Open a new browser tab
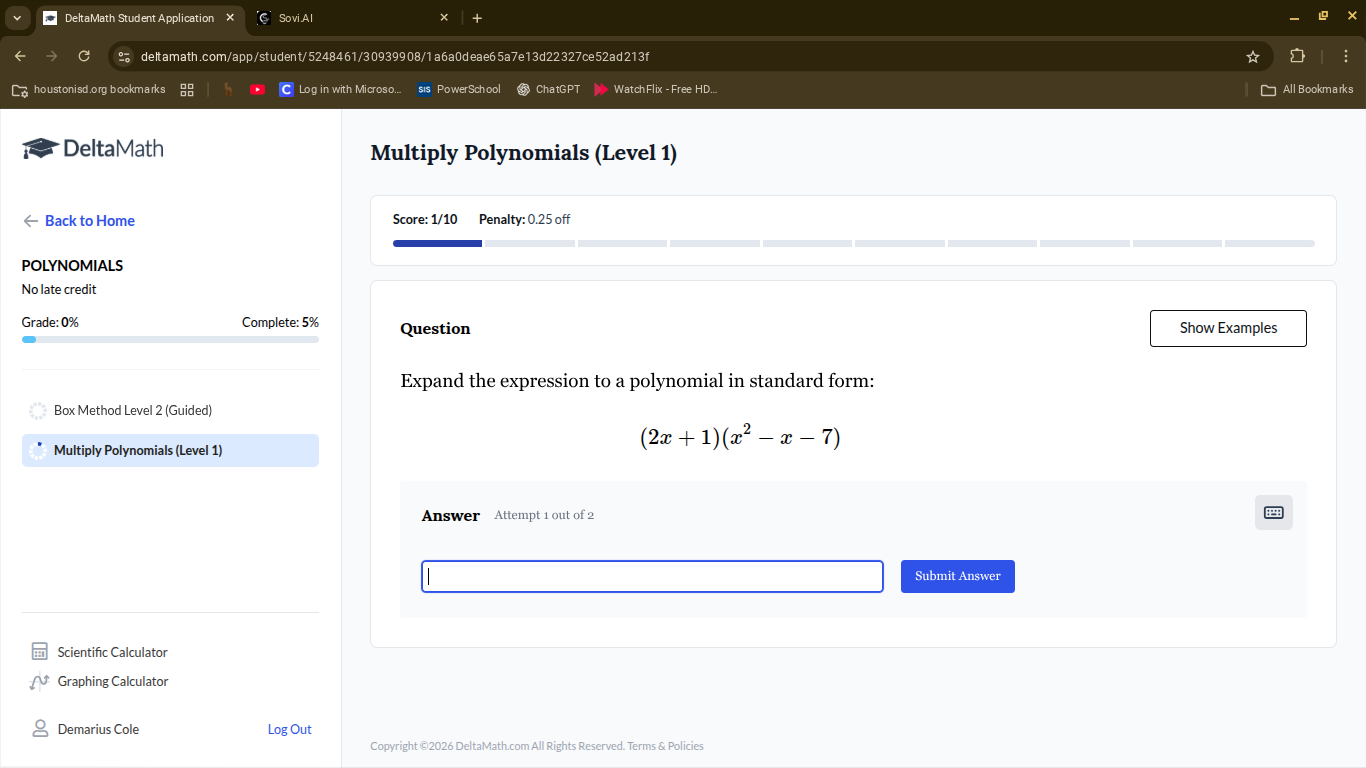The height and width of the screenshot is (768, 1366). point(477,18)
